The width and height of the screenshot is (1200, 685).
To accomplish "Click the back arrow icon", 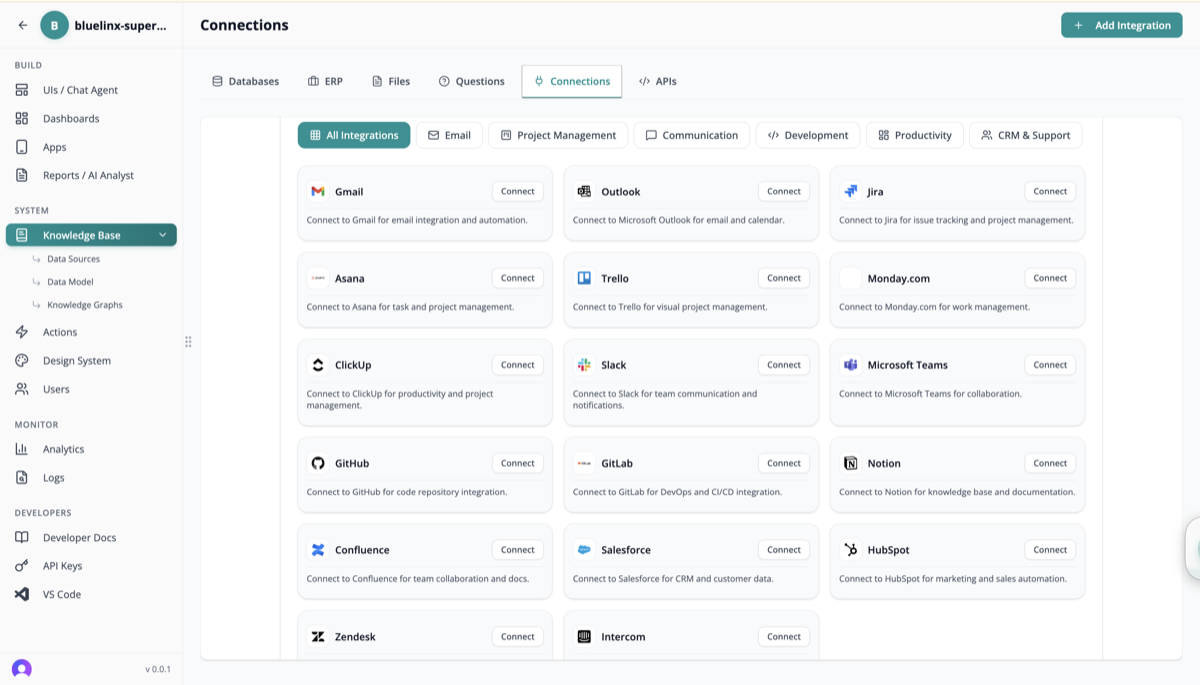I will (23, 25).
